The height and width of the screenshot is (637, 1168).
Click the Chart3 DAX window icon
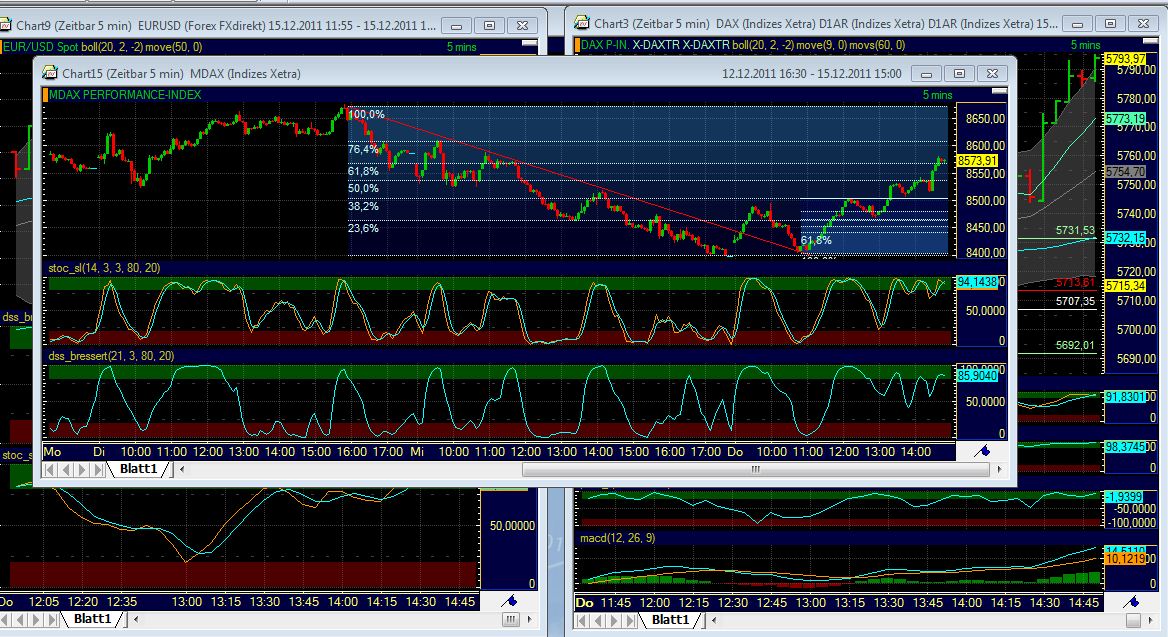point(578,22)
